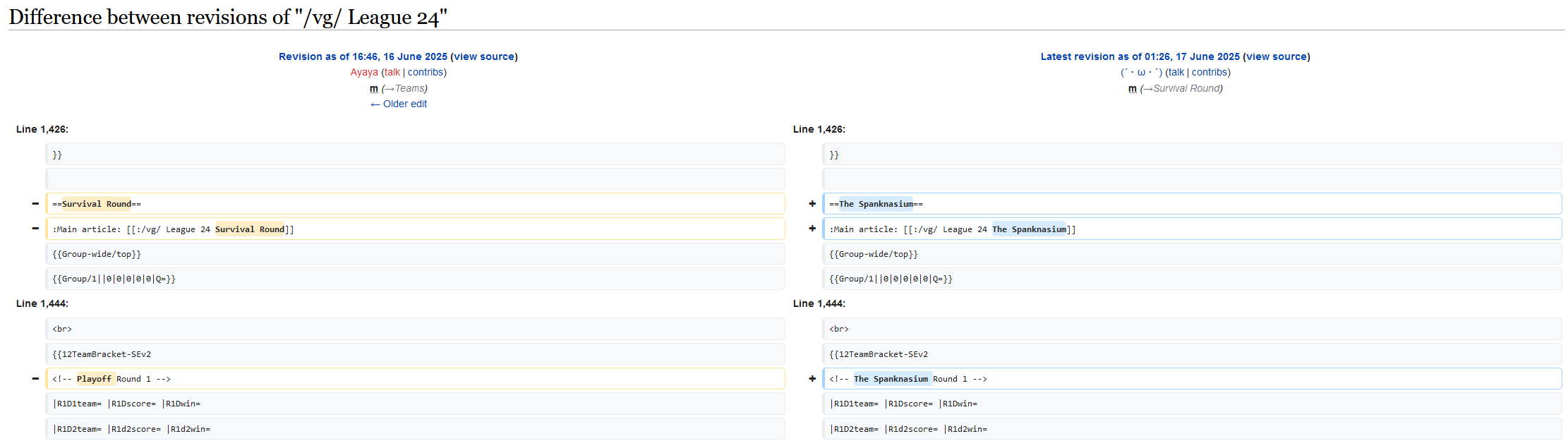Screen dimensions: 1568x441
Task: Click '|R1D1team=' line in the older revision
Action: (x=415, y=404)
